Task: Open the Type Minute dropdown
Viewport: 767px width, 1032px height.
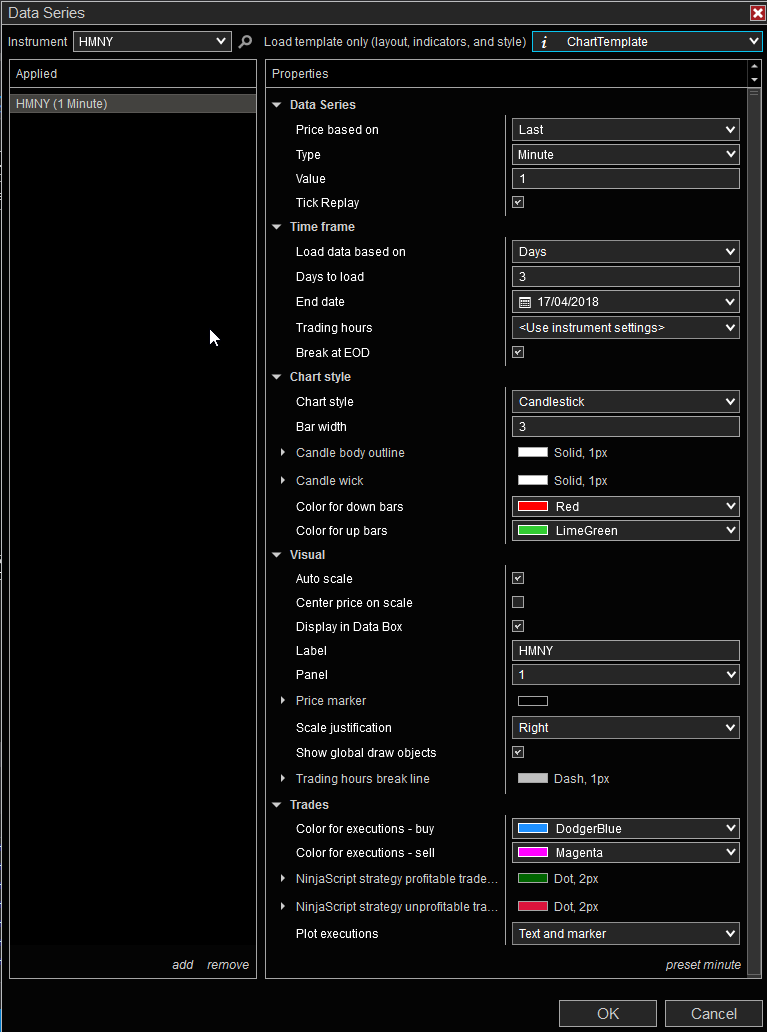Action: (x=625, y=155)
